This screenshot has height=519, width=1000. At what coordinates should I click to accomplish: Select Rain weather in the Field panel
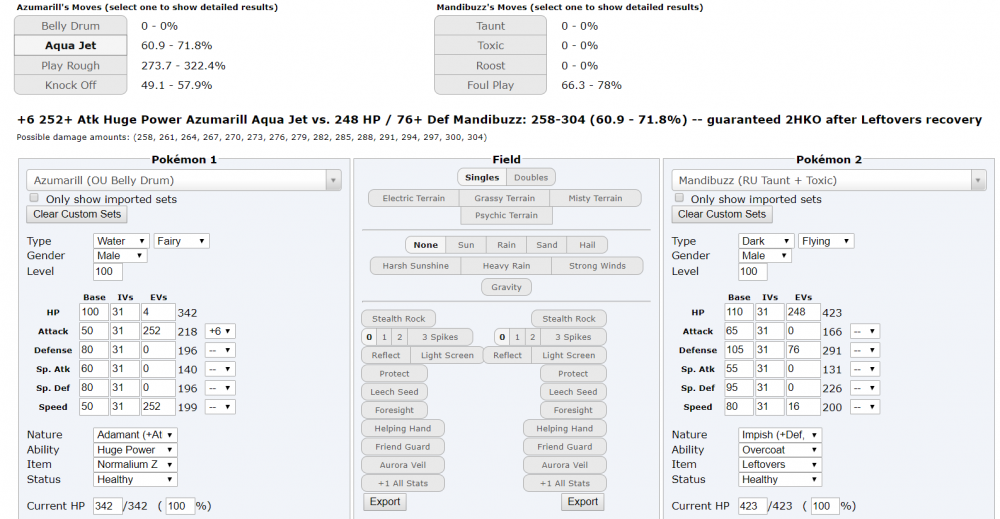506,245
